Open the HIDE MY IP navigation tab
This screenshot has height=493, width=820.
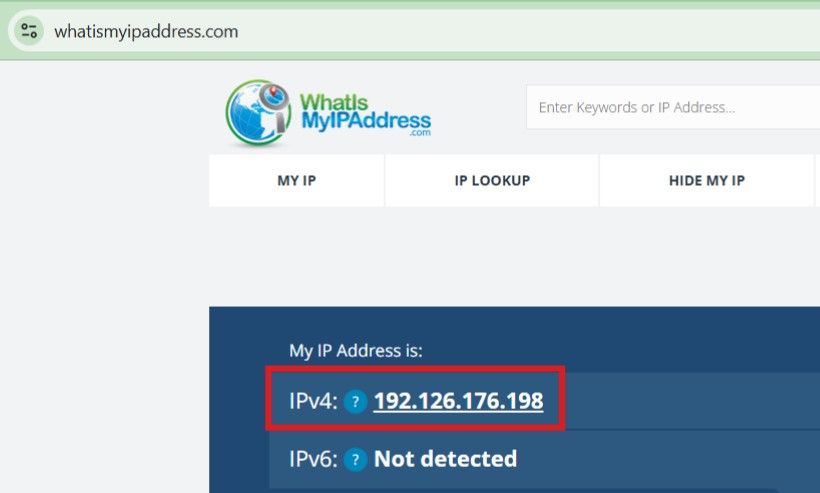[707, 180]
